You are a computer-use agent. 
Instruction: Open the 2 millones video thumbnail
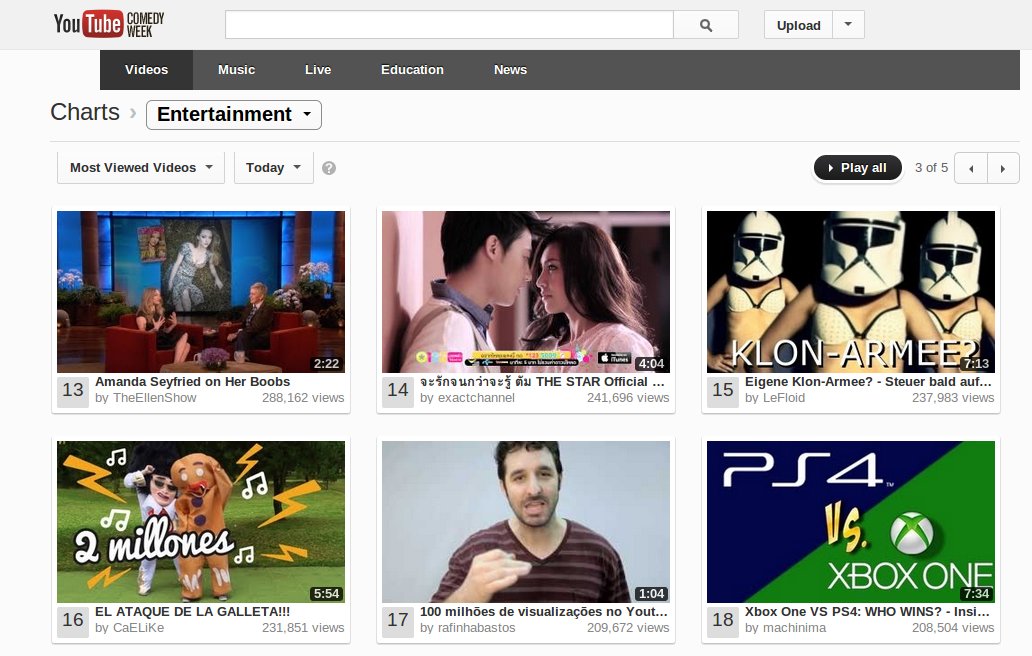pos(201,522)
